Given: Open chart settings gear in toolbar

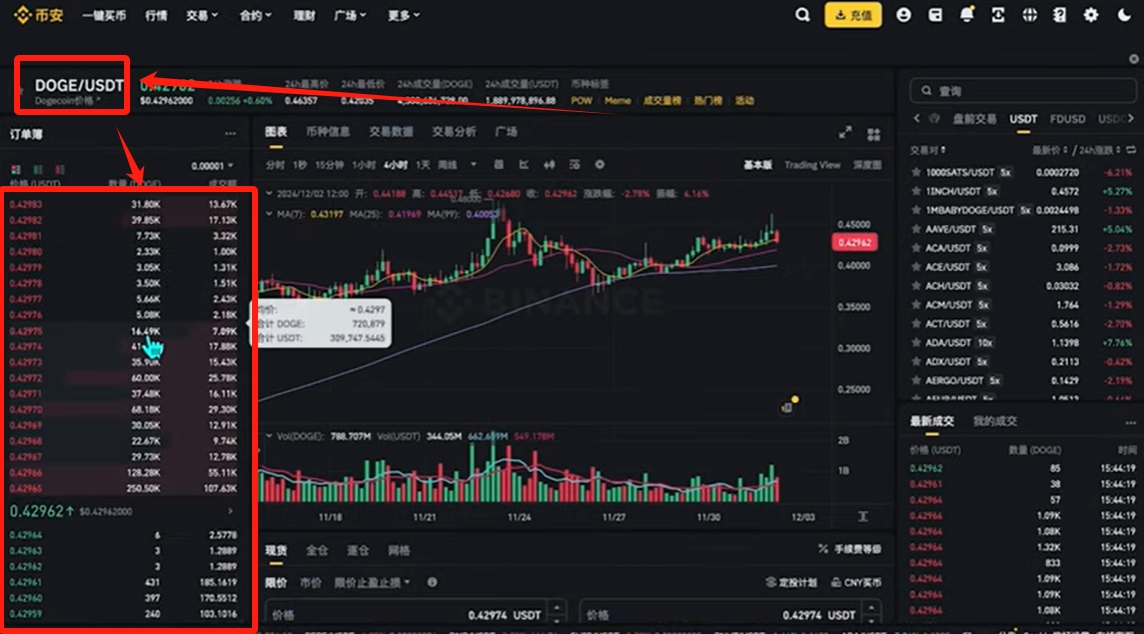Looking at the screenshot, I should (600, 165).
